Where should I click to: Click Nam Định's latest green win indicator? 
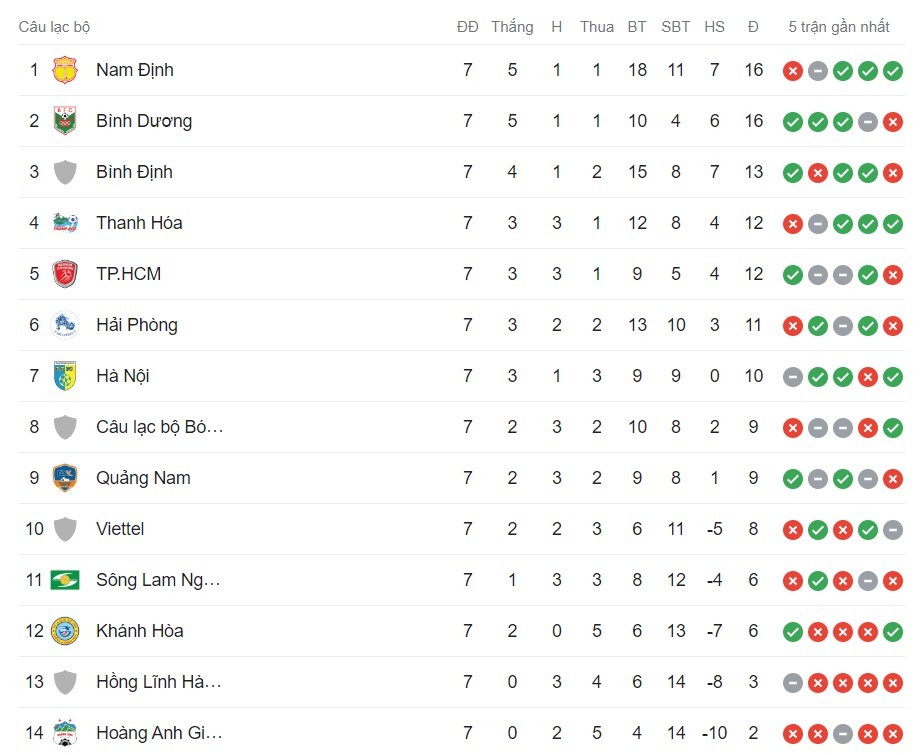[x=893, y=71]
